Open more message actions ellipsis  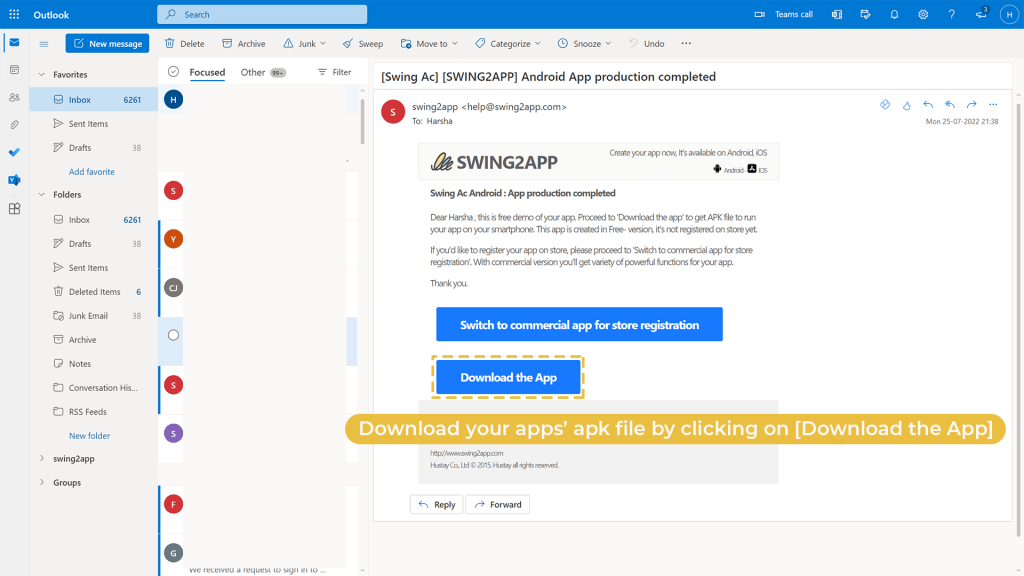point(993,104)
